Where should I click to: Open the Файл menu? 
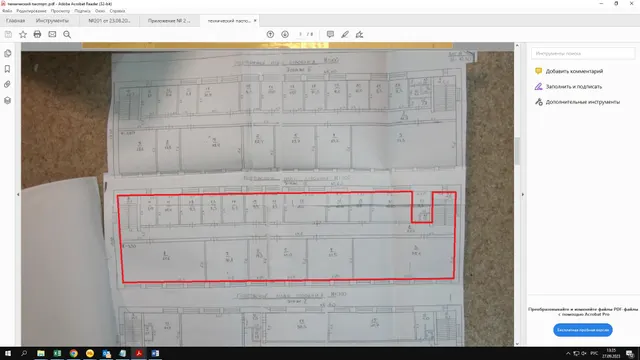point(7,11)
